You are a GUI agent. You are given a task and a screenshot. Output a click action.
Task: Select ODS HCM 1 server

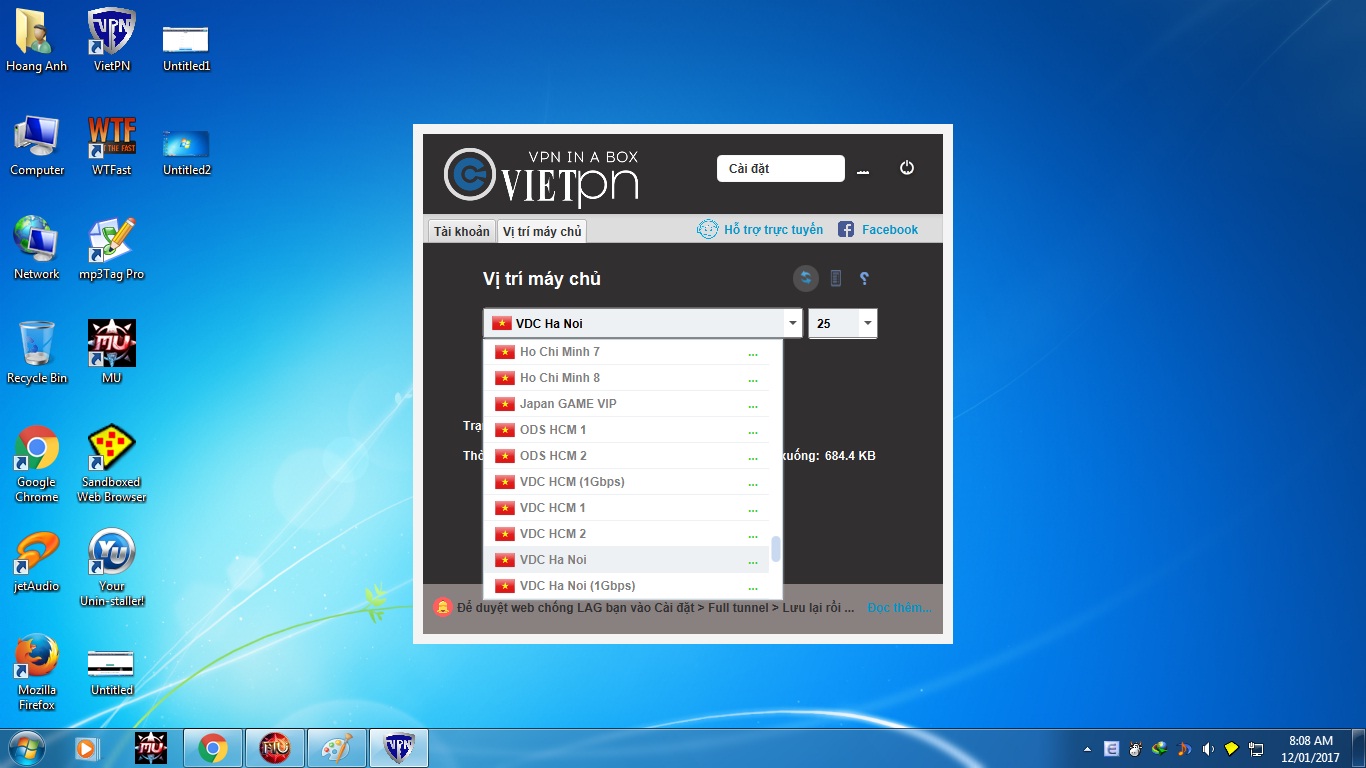click(x=627, y=430)
